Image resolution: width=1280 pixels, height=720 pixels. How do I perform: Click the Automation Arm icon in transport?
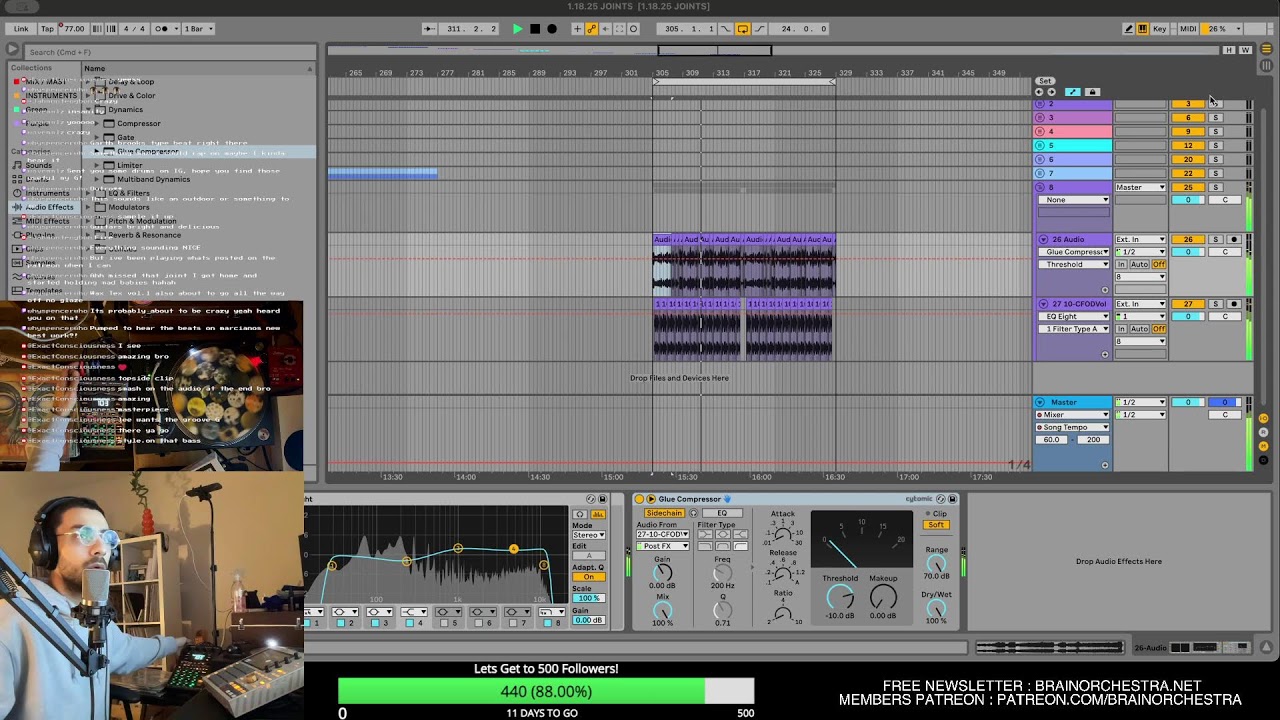pos(592,29)
